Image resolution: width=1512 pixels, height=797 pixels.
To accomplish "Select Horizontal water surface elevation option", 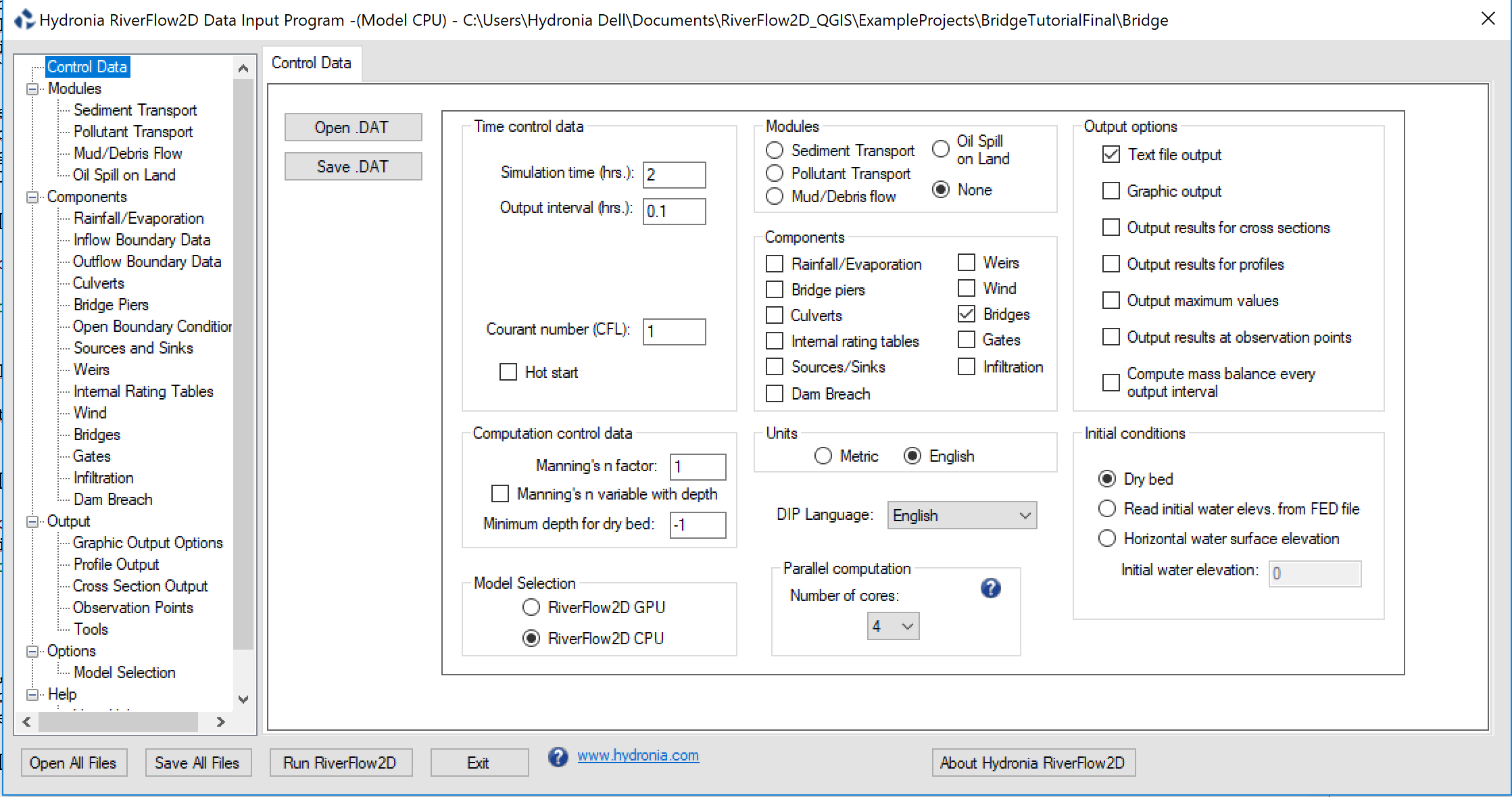I will click(1107, 538).
